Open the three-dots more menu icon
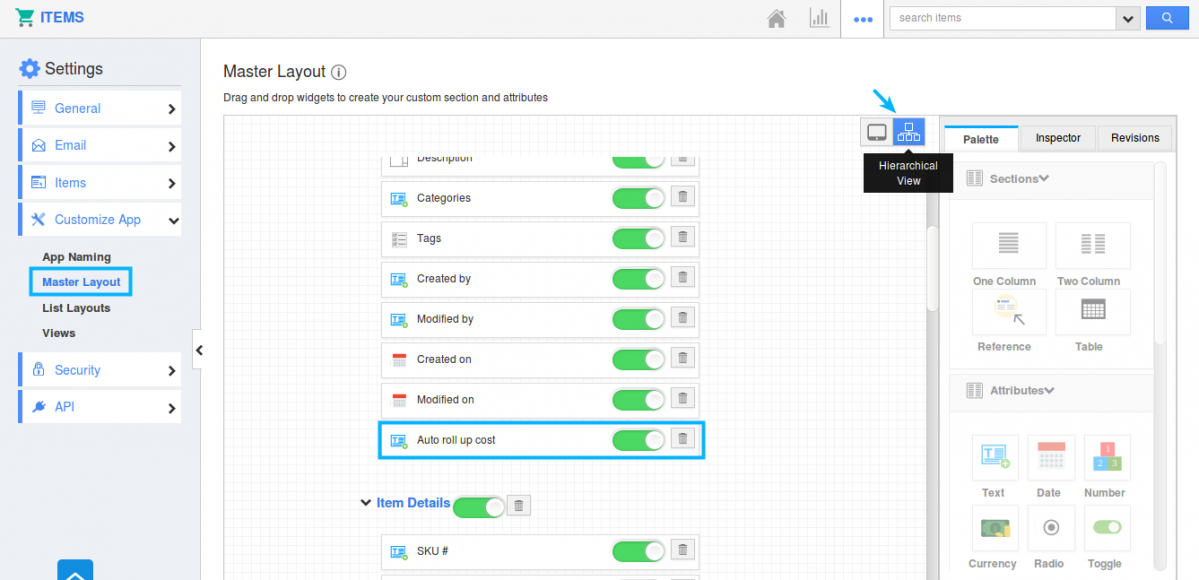Screen dimensions: 1199x580 (863, 19)
